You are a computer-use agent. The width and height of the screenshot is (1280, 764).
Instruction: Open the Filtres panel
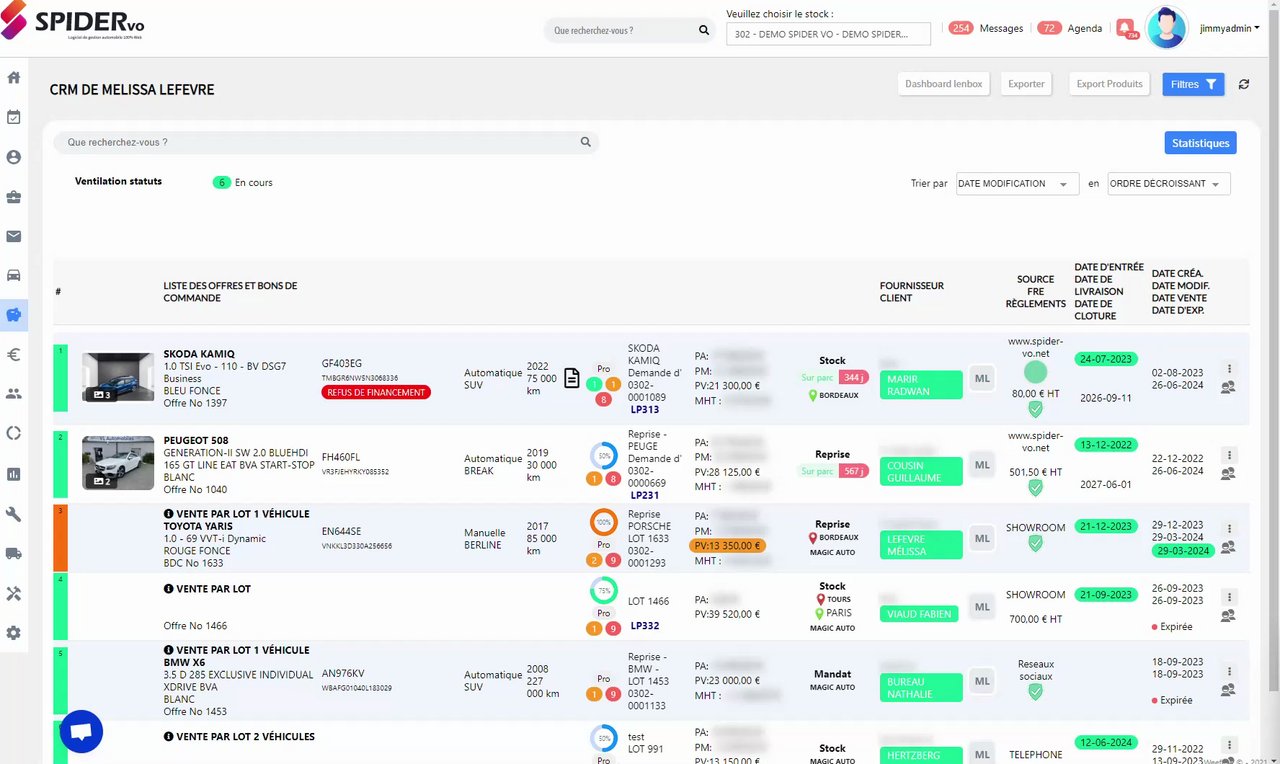[x=1193, y=84]
